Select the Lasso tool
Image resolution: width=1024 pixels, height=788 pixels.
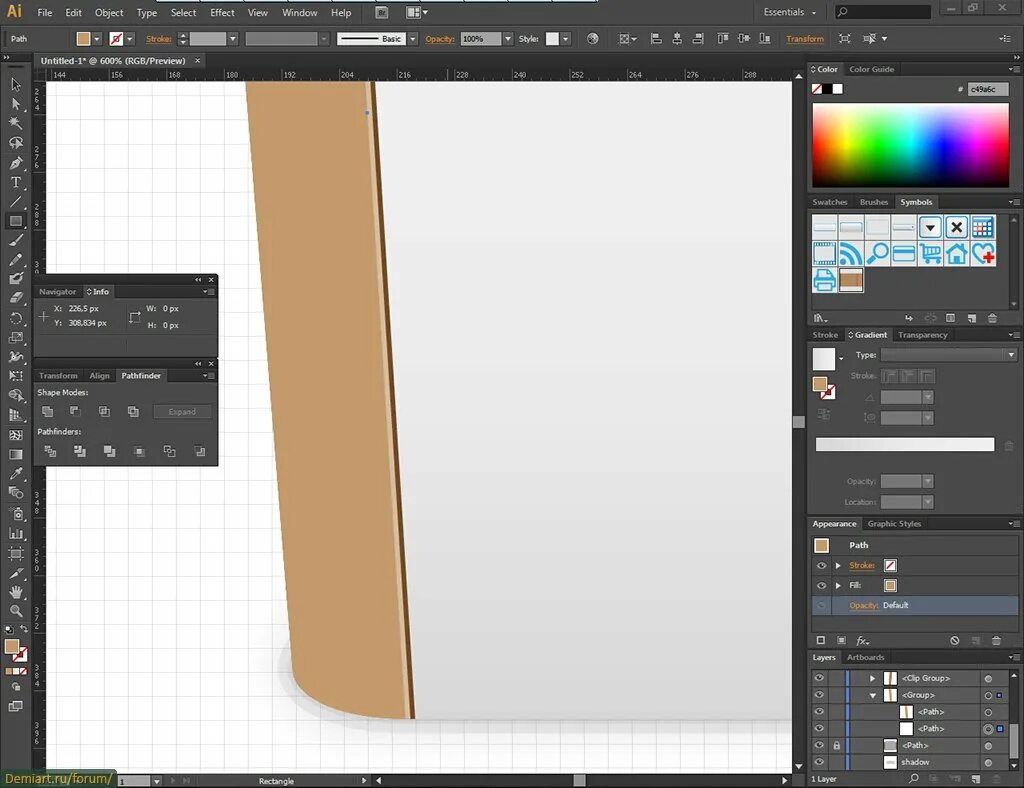click(x=16, y=143)
